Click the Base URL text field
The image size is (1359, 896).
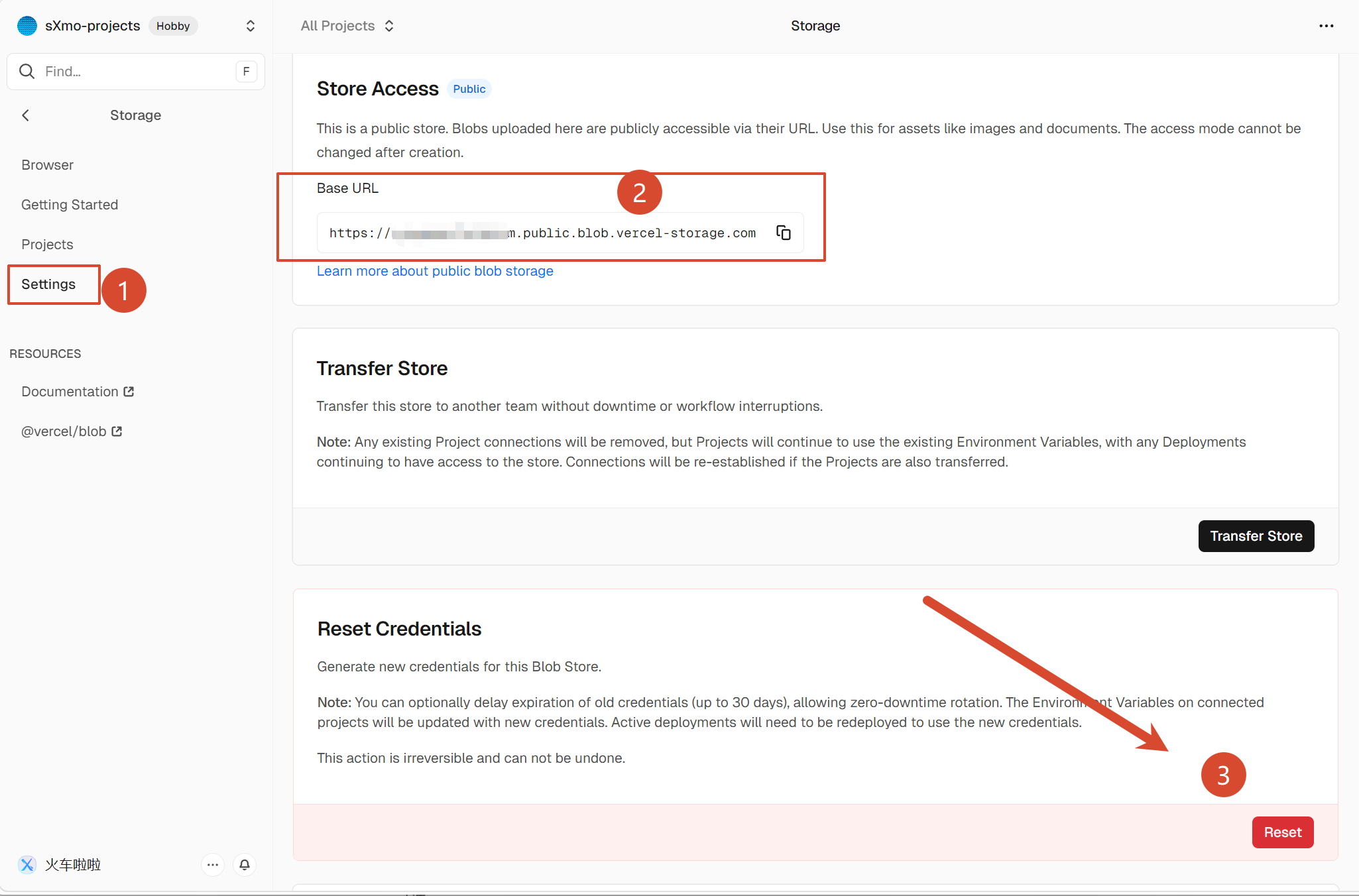[x=560, y=233]
